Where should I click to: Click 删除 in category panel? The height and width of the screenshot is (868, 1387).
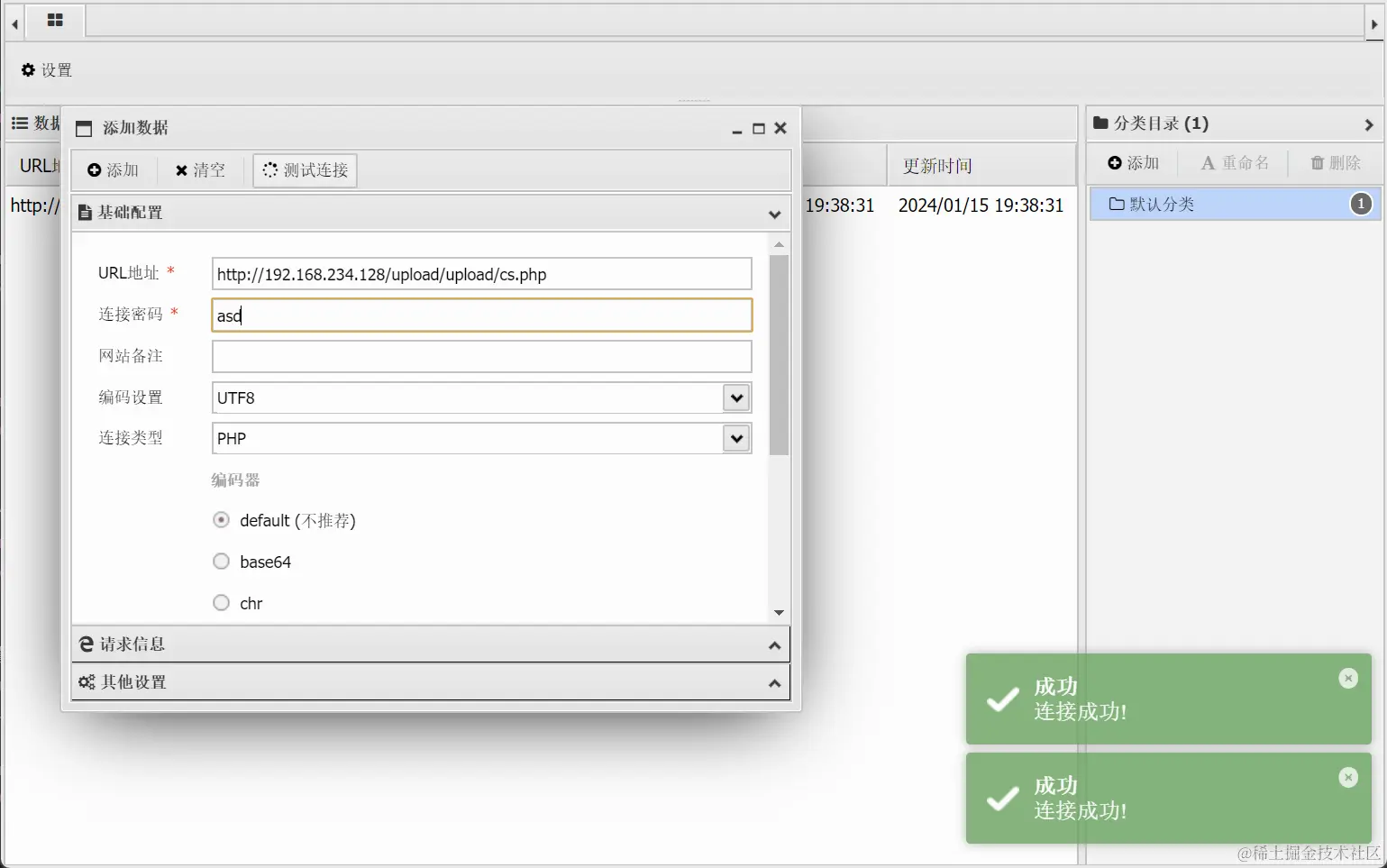click(1335, 163)
